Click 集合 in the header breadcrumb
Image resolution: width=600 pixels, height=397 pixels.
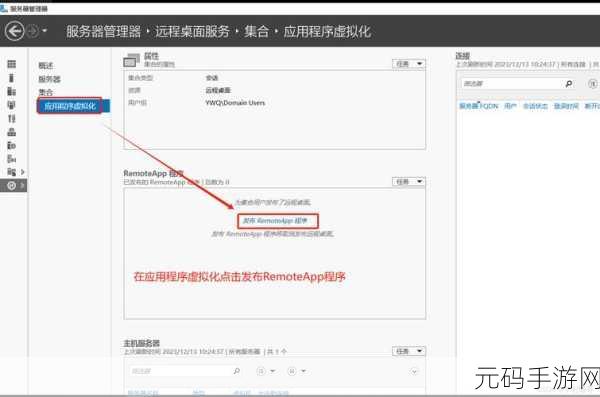point(256,31)
